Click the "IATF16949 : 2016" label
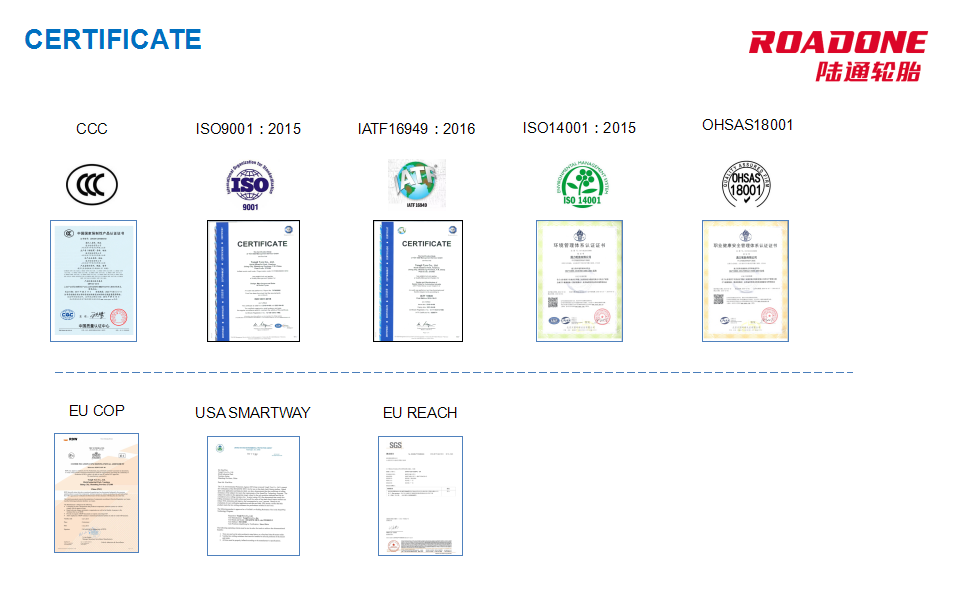 pos(417,129)
